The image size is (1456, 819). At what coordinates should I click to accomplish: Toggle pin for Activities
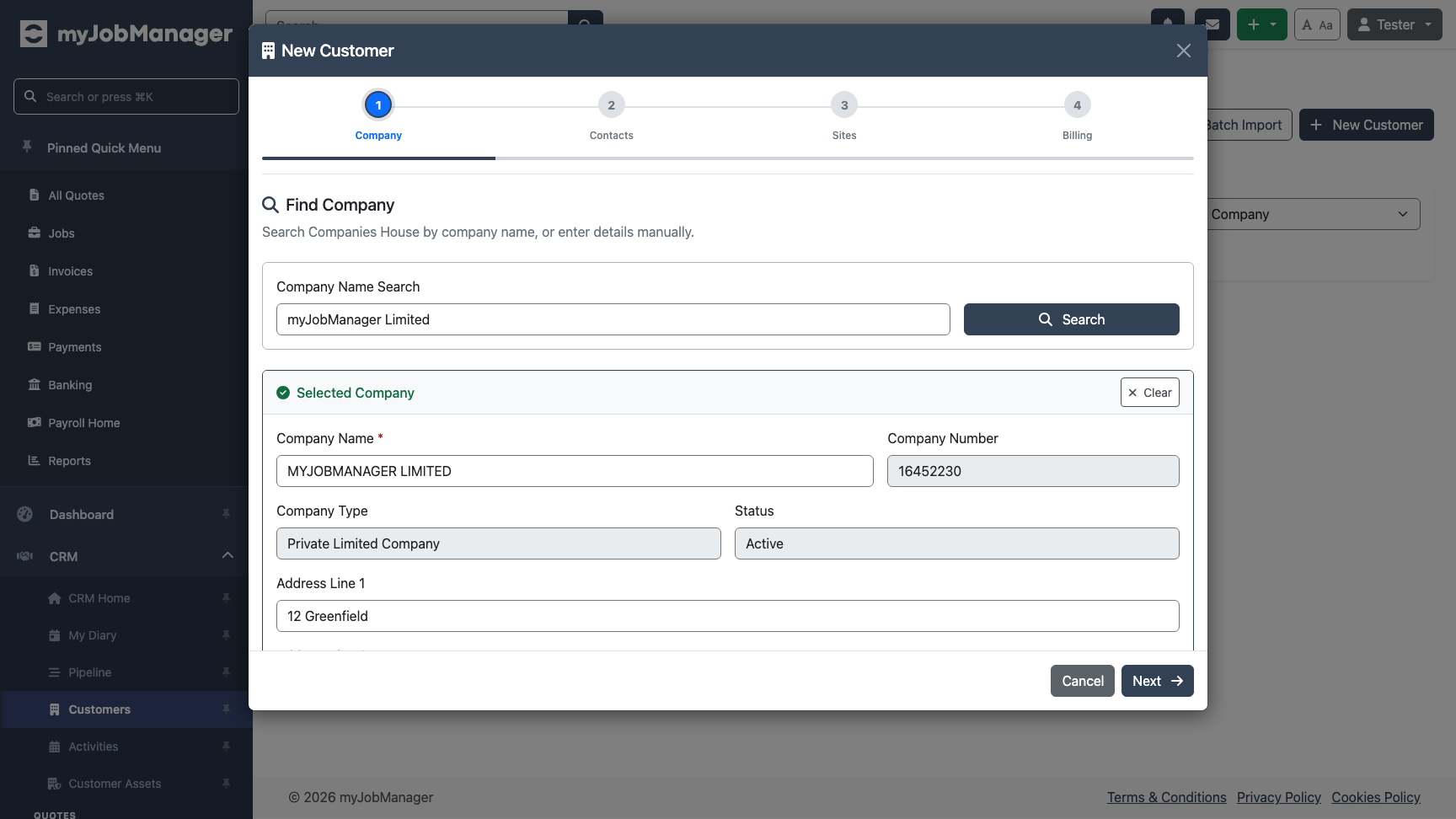coord(226,747)
